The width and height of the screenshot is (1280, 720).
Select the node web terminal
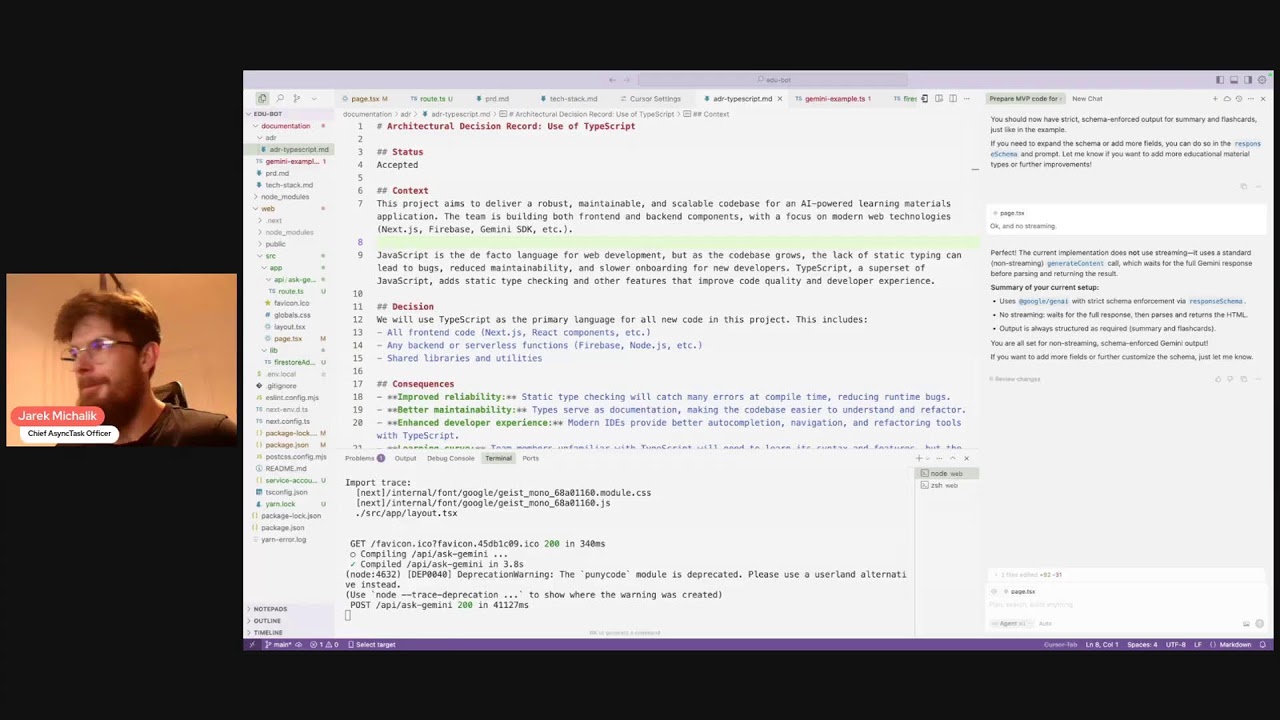tap(946, 473)
